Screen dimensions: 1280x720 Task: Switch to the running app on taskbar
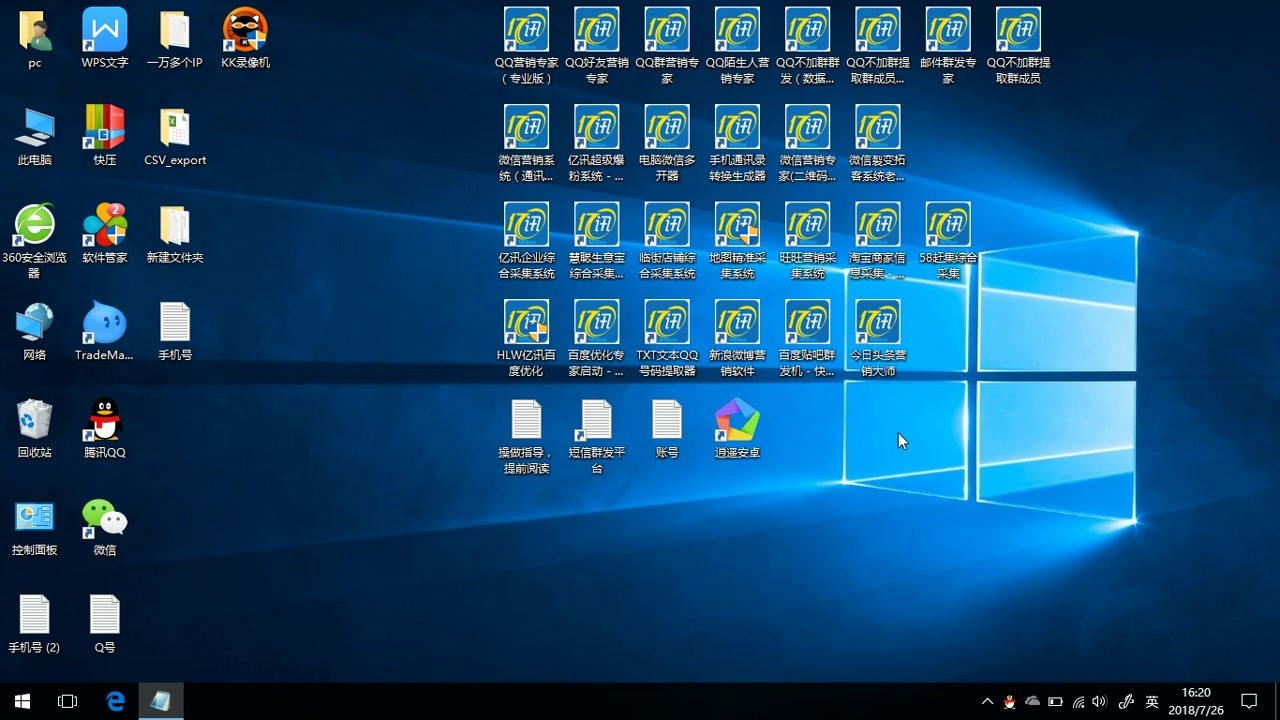[x=161, y=701]
